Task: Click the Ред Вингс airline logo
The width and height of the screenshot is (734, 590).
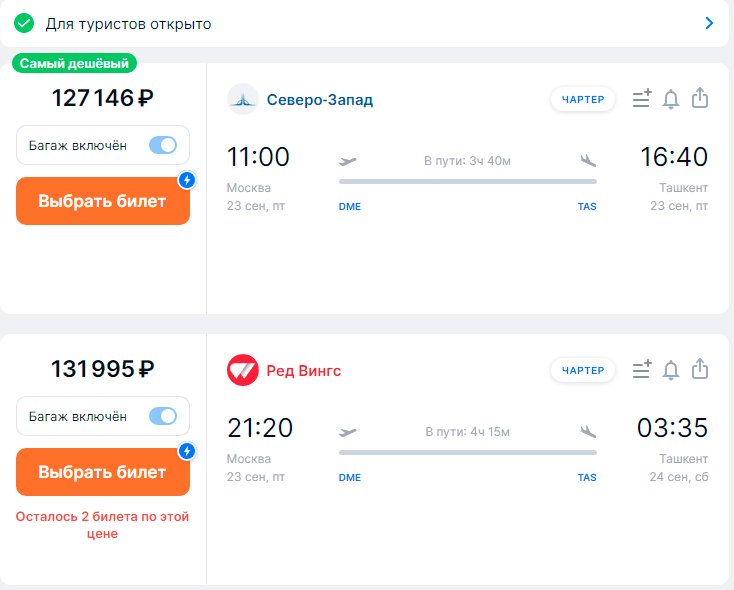Action: click(x=242, y=370)
